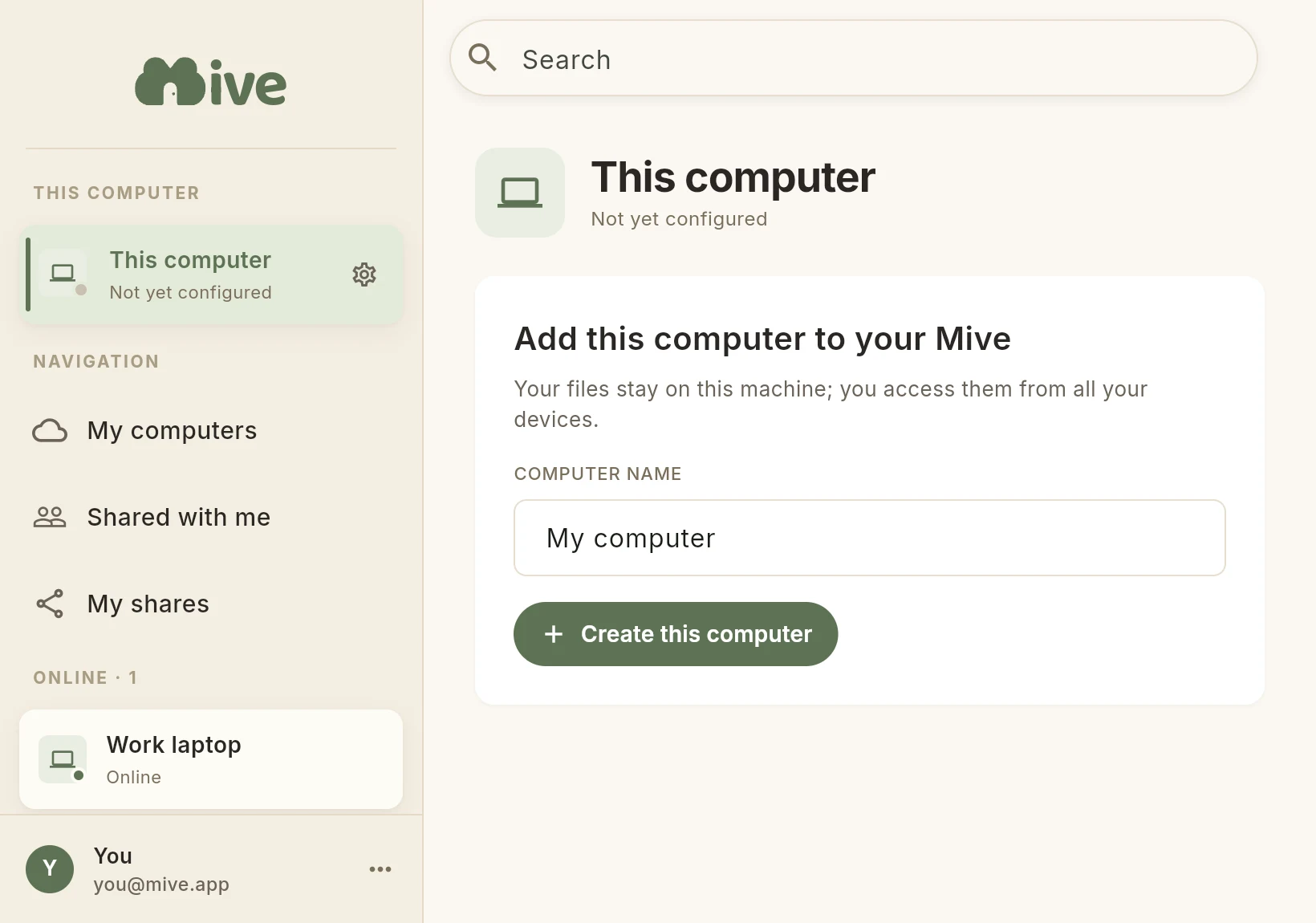Open settings gear for This computer

click(x=364, y=274)
